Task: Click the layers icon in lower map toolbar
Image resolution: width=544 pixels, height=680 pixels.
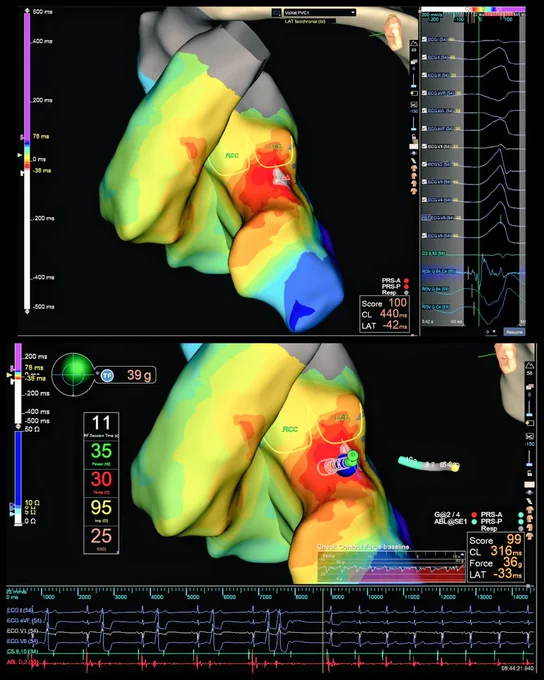Action: [529, 386]
